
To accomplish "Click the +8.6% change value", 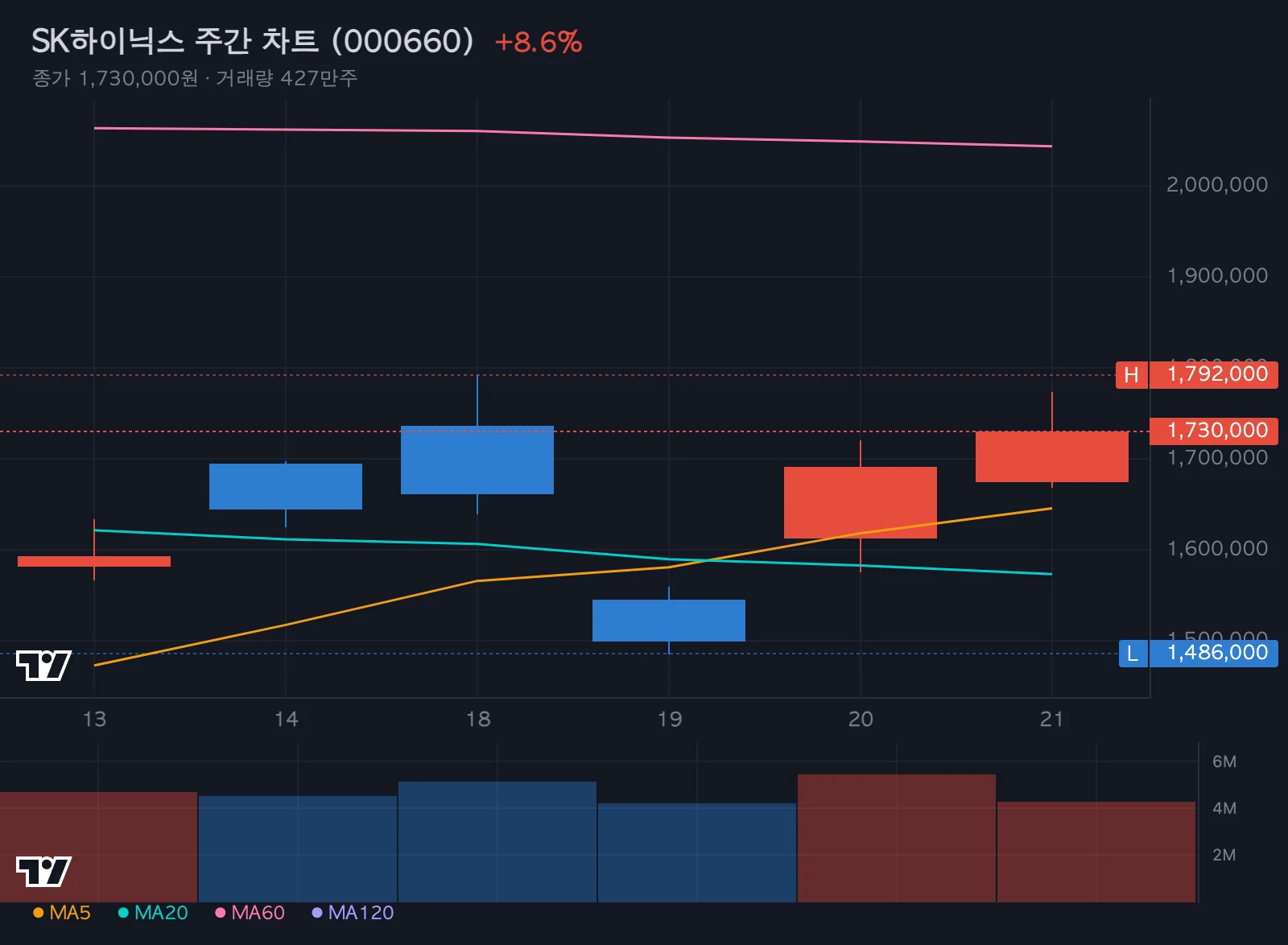I will click(x=538, y=42).
